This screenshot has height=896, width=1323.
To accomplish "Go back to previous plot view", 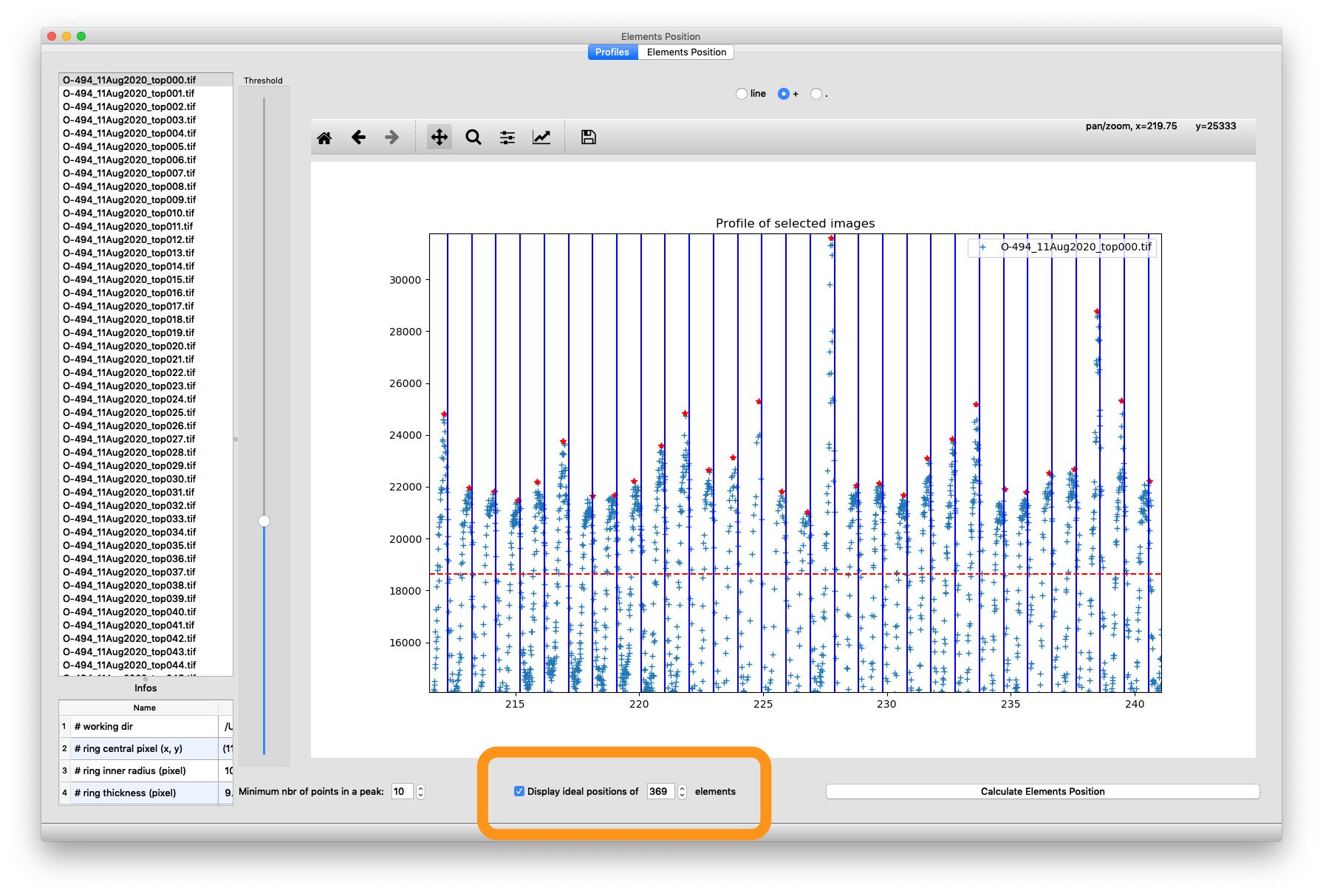I will pyautogui.click(x=358, y=137).
